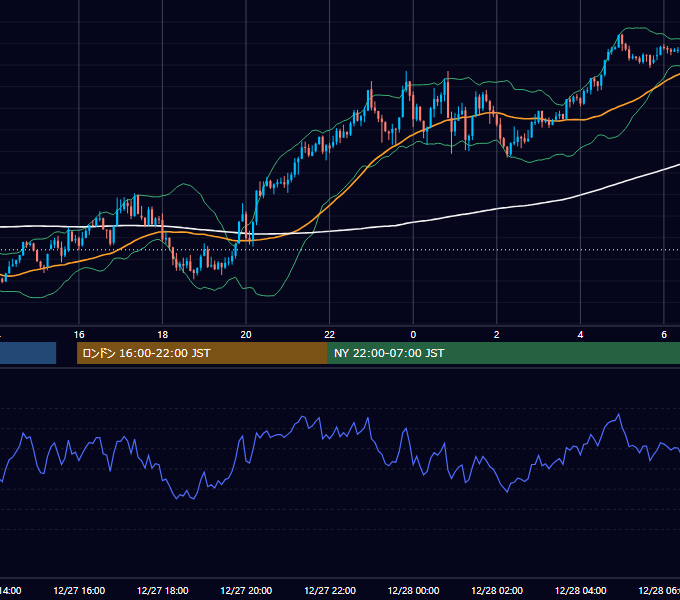Click the hour label 16 on price chart axis
Viewport: 680px width, 600px height.
point(79,335)
